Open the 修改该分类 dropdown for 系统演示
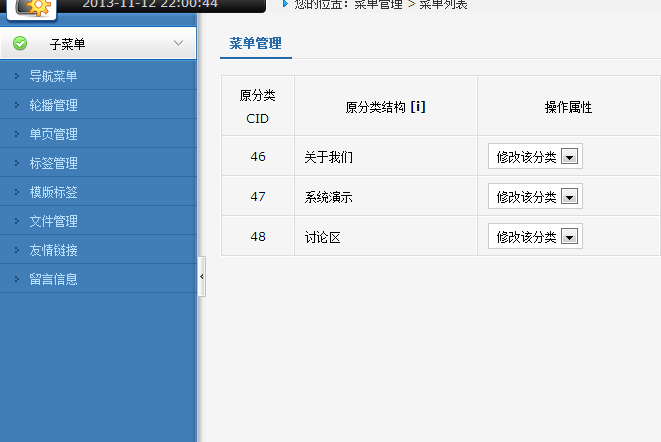The height and width of the screenshot is (442, 661). click(x=570, y=197)
